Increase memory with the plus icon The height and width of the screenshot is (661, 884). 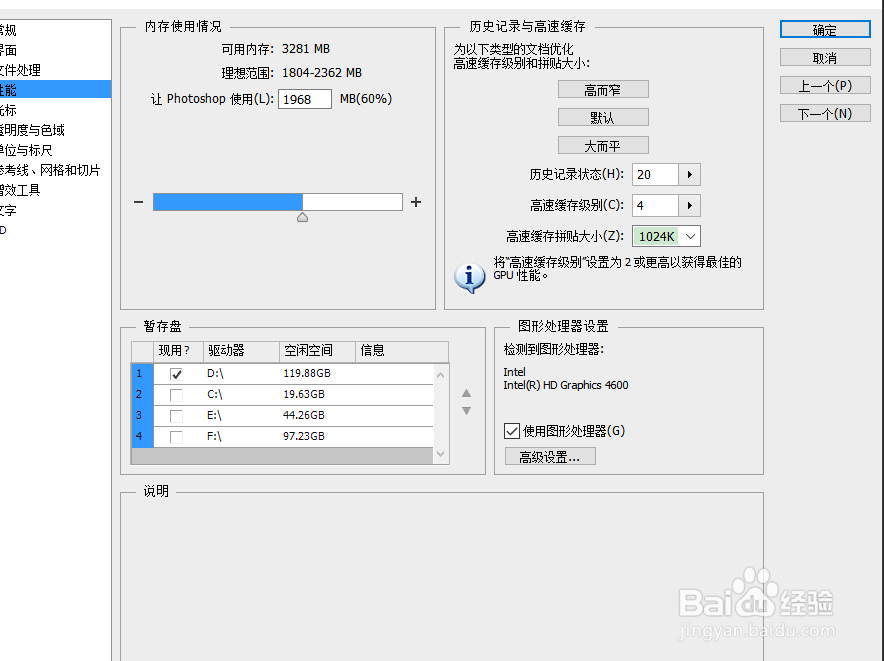tap(416, 202)
